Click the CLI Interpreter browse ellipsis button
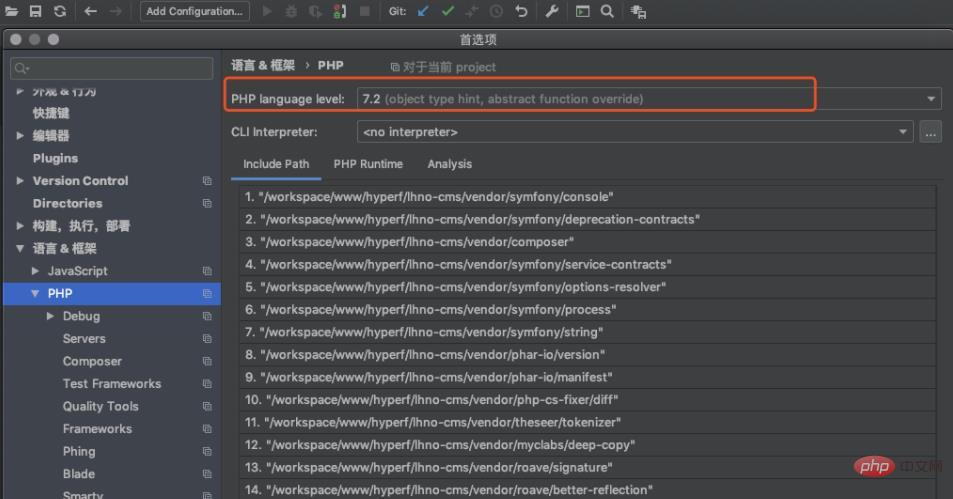 [x=930, y=132]
